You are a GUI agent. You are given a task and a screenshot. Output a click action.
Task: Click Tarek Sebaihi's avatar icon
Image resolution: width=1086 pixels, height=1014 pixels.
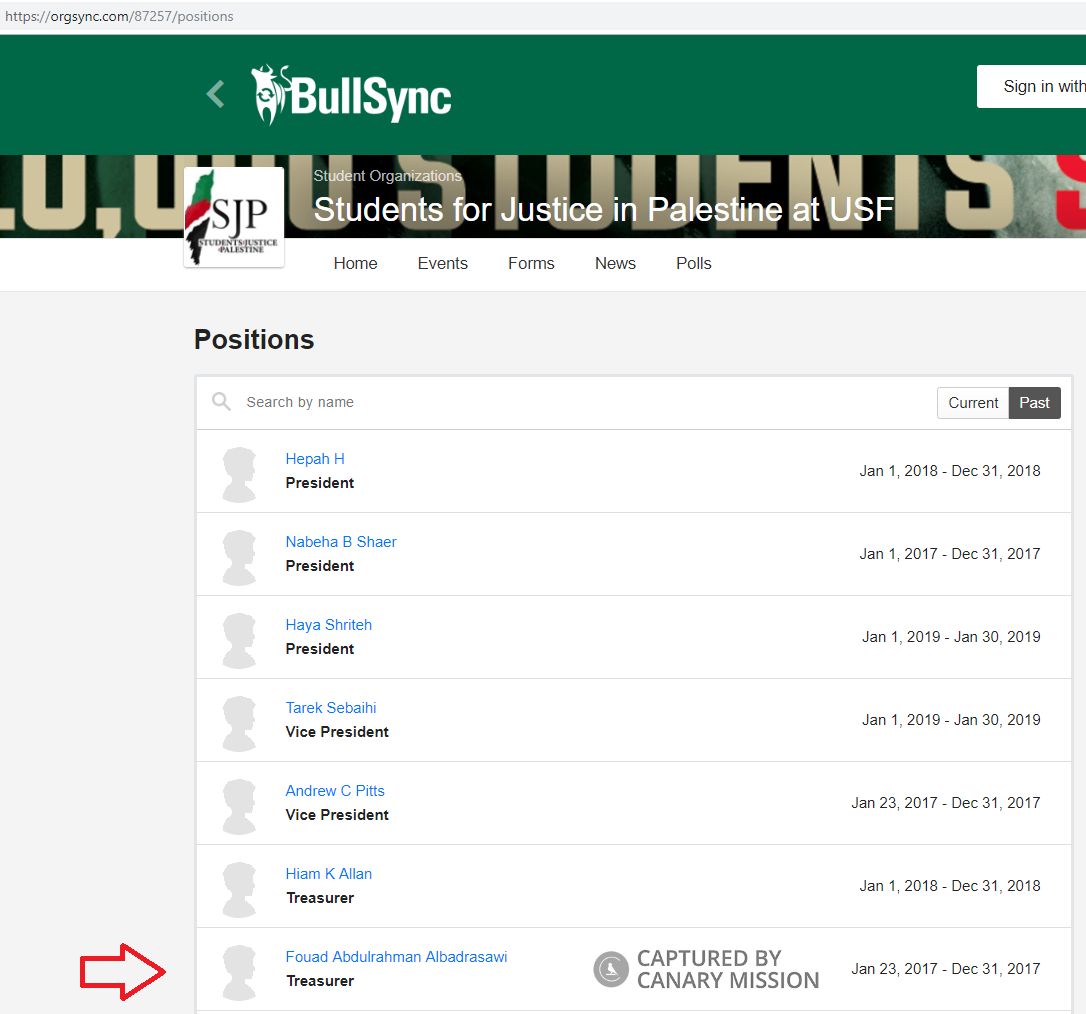[x=240, y=721]
